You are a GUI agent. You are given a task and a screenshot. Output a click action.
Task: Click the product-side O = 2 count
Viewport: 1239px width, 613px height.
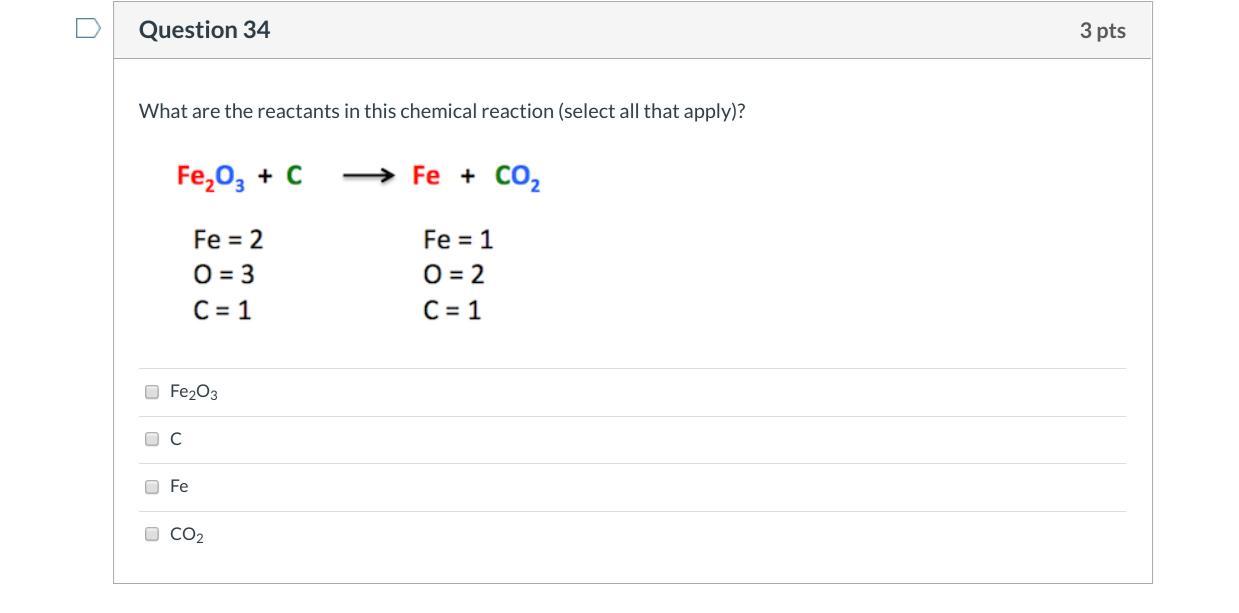point(454,275)
